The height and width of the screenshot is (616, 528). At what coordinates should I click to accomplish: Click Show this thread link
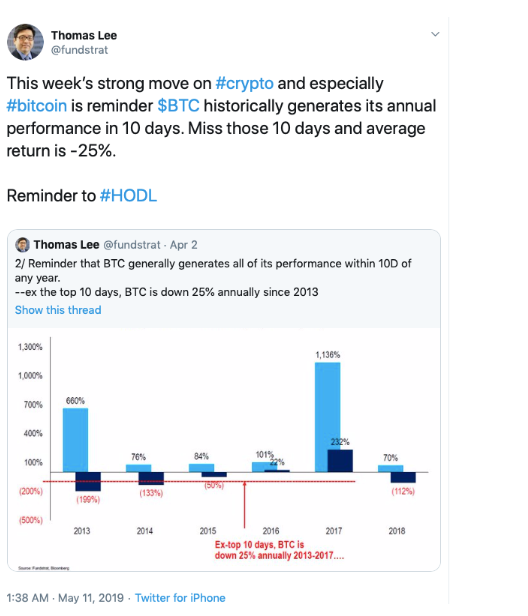pos(58,310)
